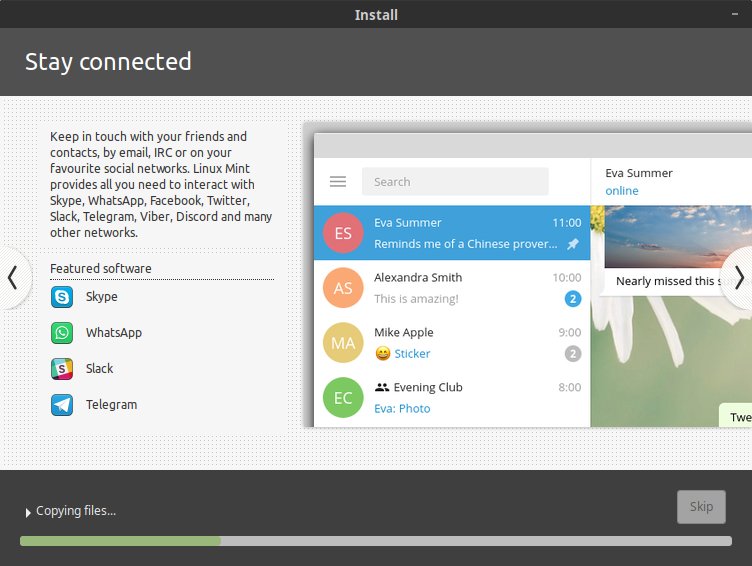Click the EC avatar for Evening Club
The height and width of the screenshot is (566, 752).
pyautogui.click(x=343, y=398)
